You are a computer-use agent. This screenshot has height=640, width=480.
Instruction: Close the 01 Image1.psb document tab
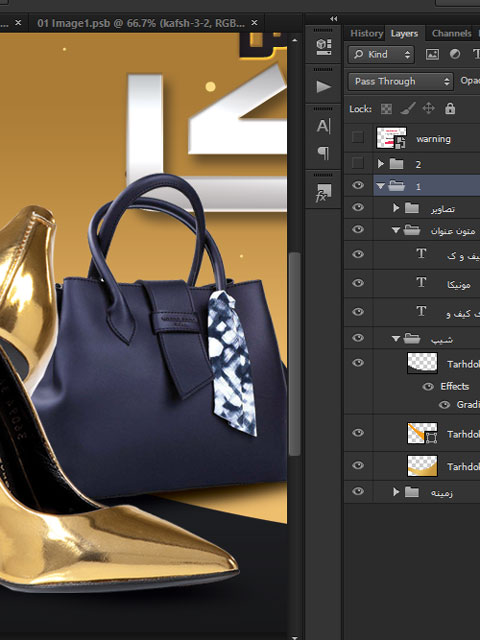pyautogui.click(x=254, y=23)
